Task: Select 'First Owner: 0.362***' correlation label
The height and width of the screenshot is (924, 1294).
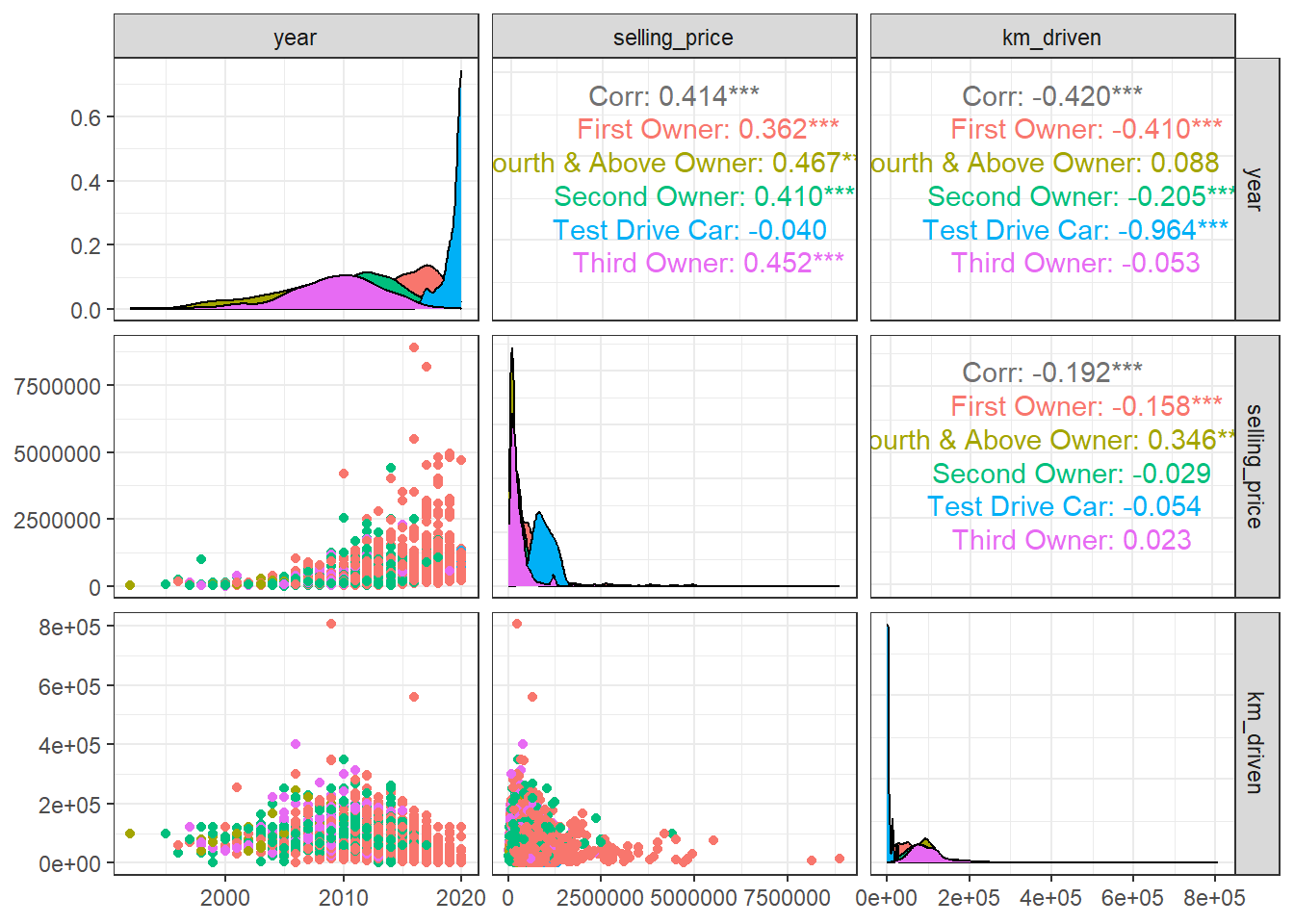Action: 708,129
